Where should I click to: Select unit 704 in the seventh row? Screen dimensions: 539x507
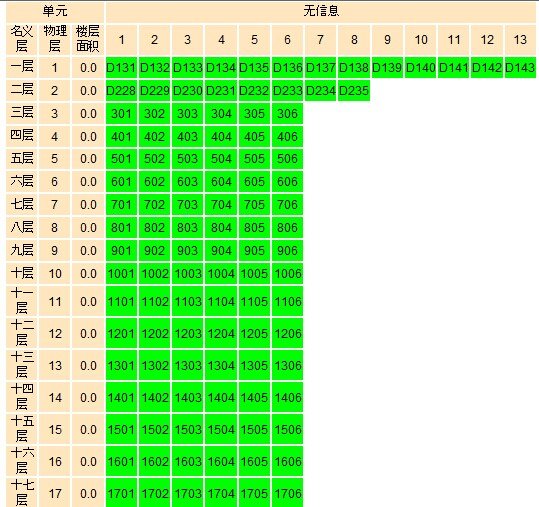pos(221,205)
